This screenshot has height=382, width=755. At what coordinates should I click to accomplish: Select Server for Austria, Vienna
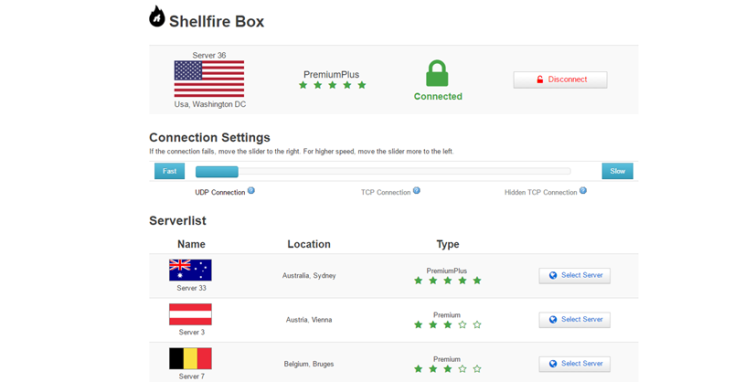tap(574, 320)
